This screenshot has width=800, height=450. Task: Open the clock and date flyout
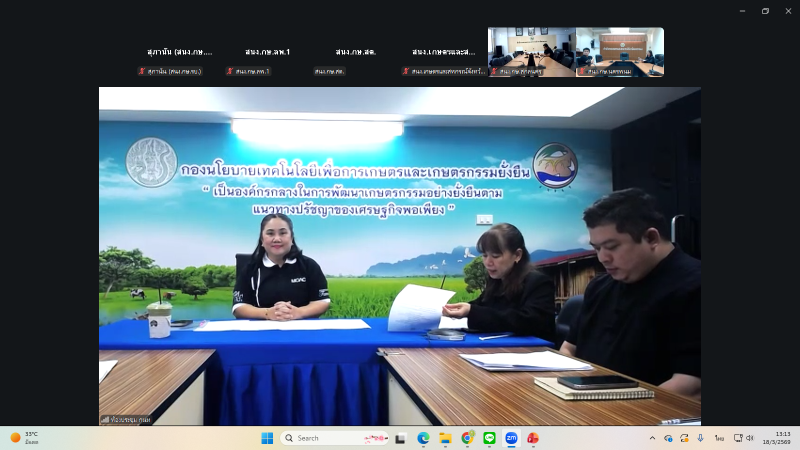(x=775, y=438)
